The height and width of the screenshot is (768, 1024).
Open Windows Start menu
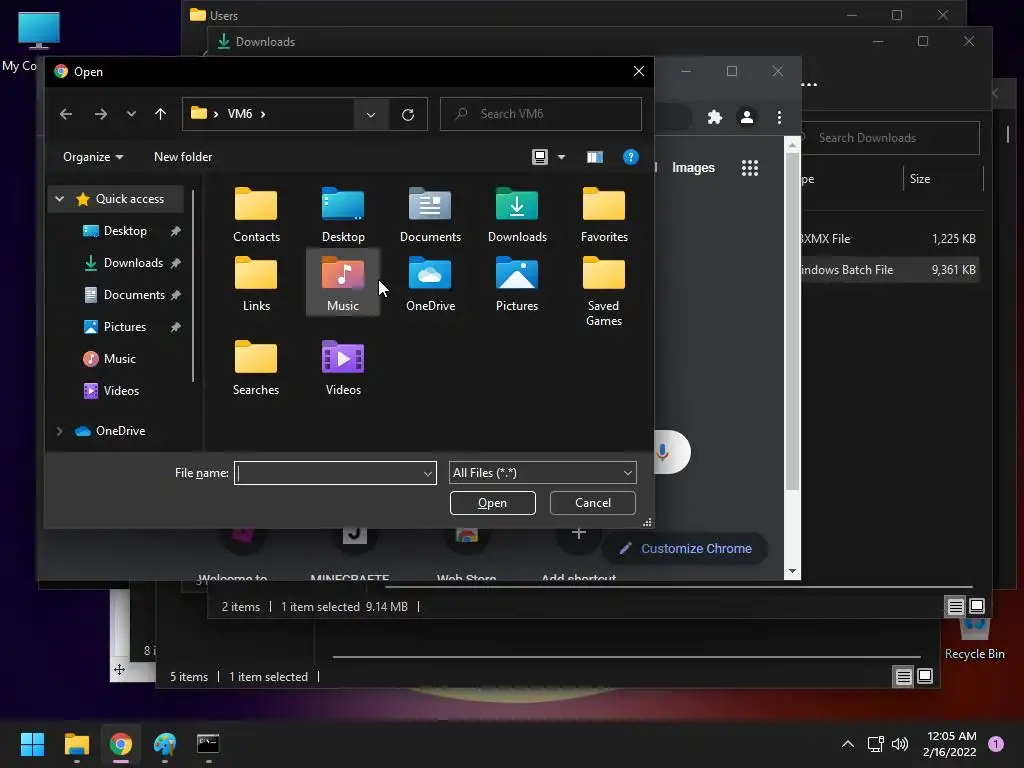32,744
